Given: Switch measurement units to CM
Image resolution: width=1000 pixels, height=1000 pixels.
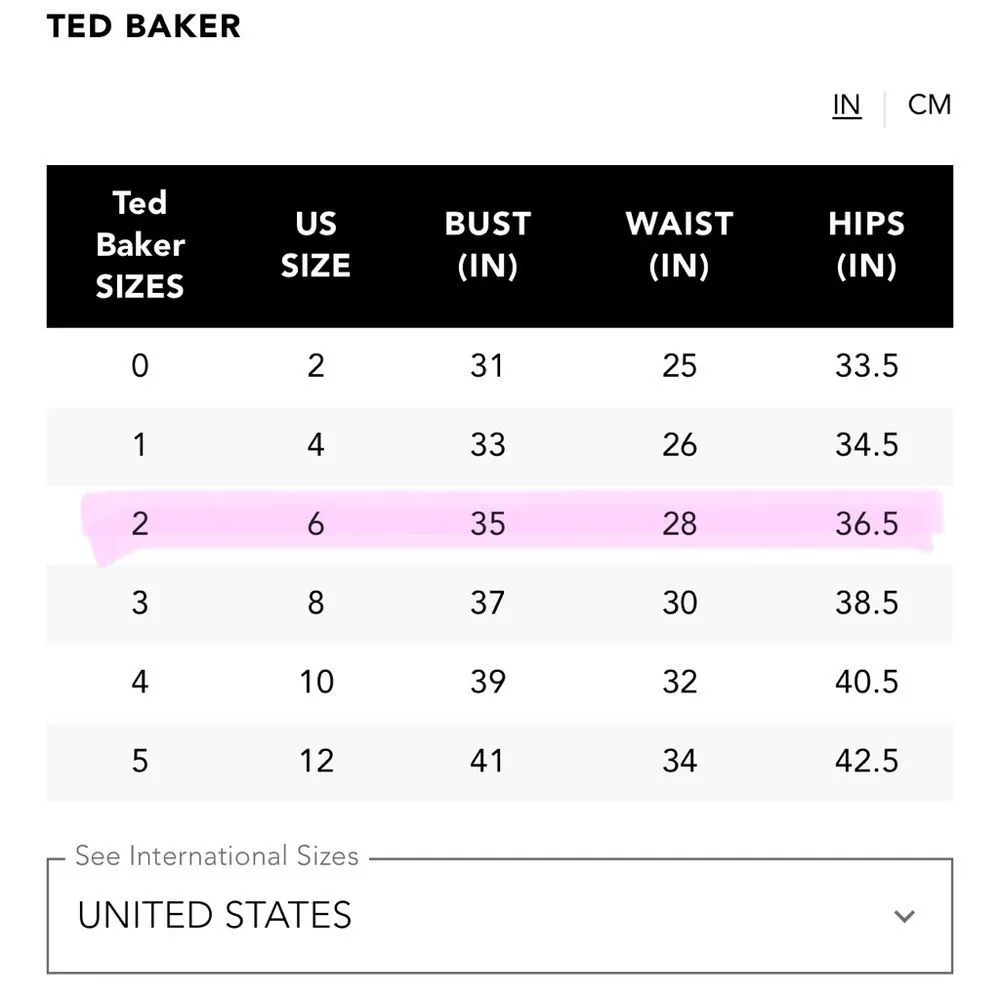Looking at the screenshot, I should tap(929, 105).
